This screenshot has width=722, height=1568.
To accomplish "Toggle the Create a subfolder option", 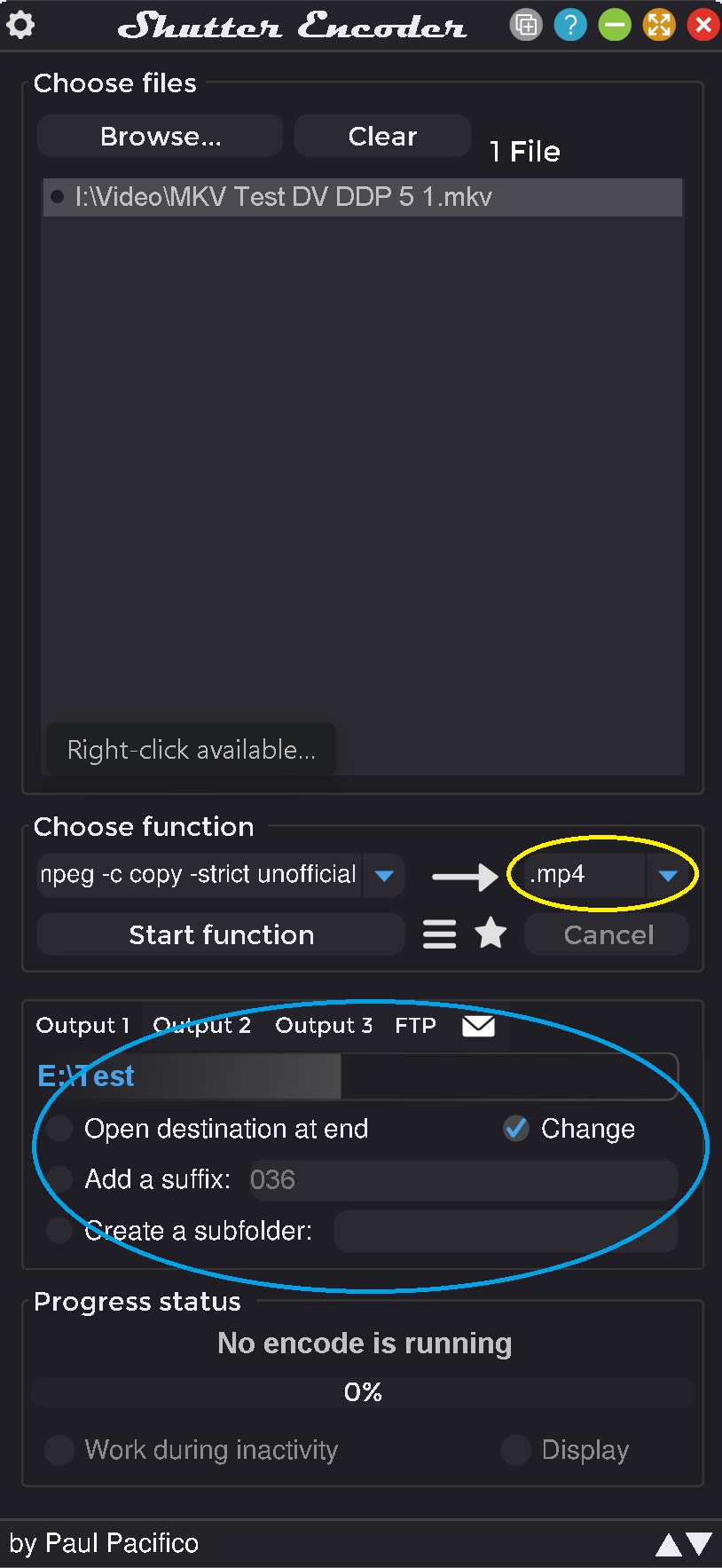I will [x=60, y=1231].
